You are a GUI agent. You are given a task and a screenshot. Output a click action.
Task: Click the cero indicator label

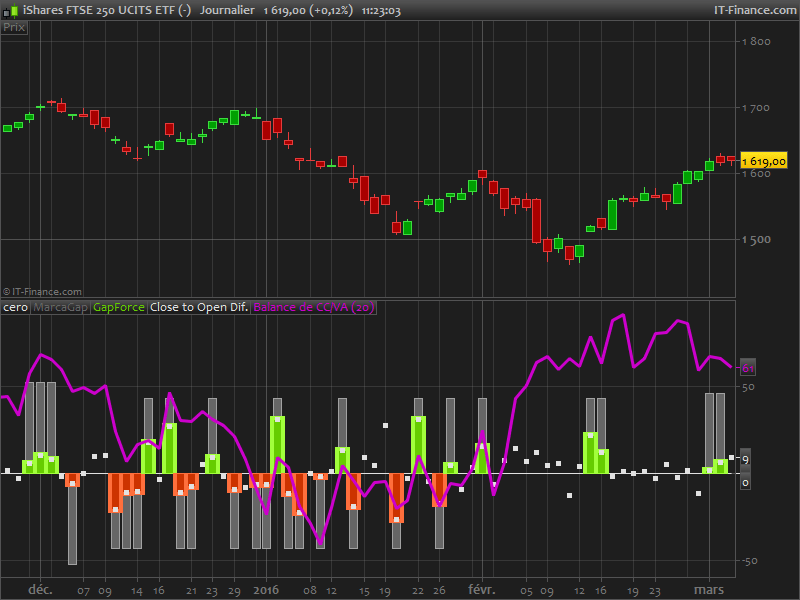click(15, 307)
